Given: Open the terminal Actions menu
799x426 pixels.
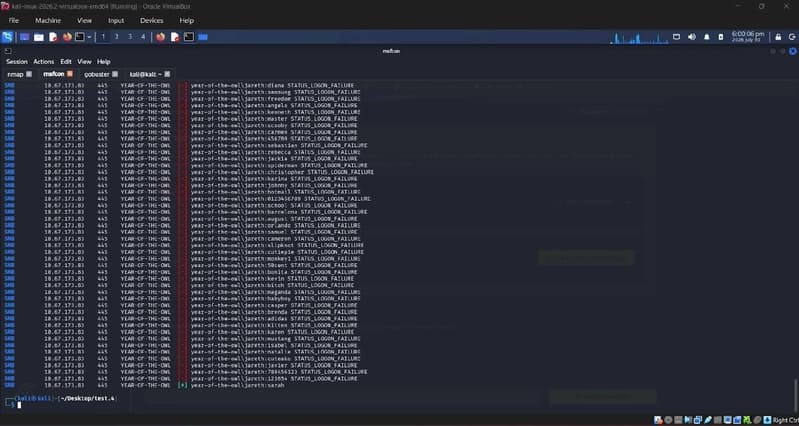Looking at the screenshot, I should (43, 62).
